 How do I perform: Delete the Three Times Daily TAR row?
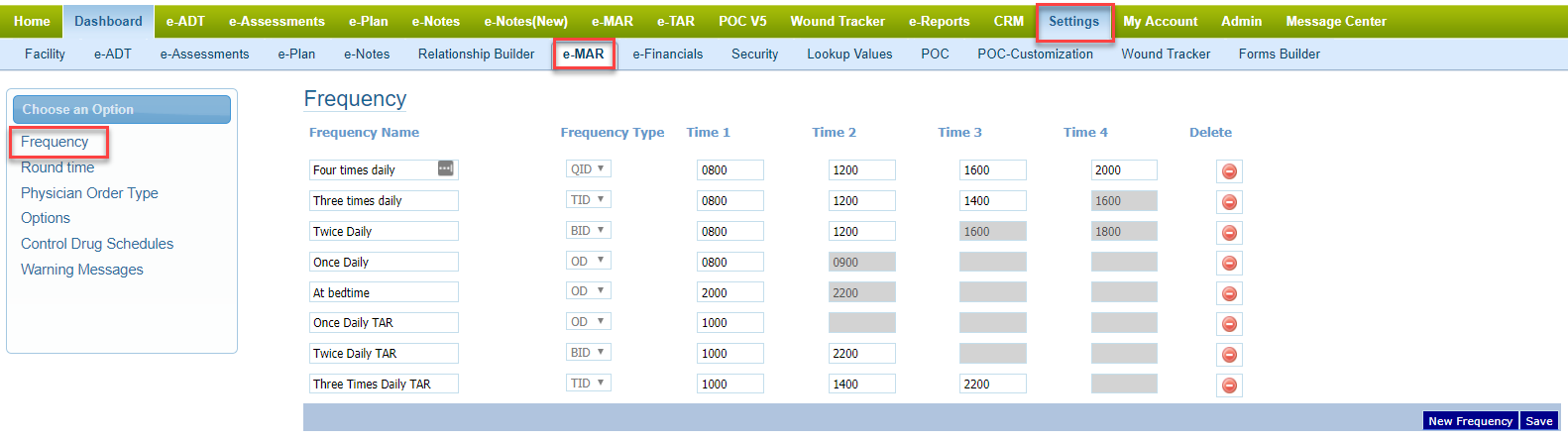click(x=1229, y=386)
